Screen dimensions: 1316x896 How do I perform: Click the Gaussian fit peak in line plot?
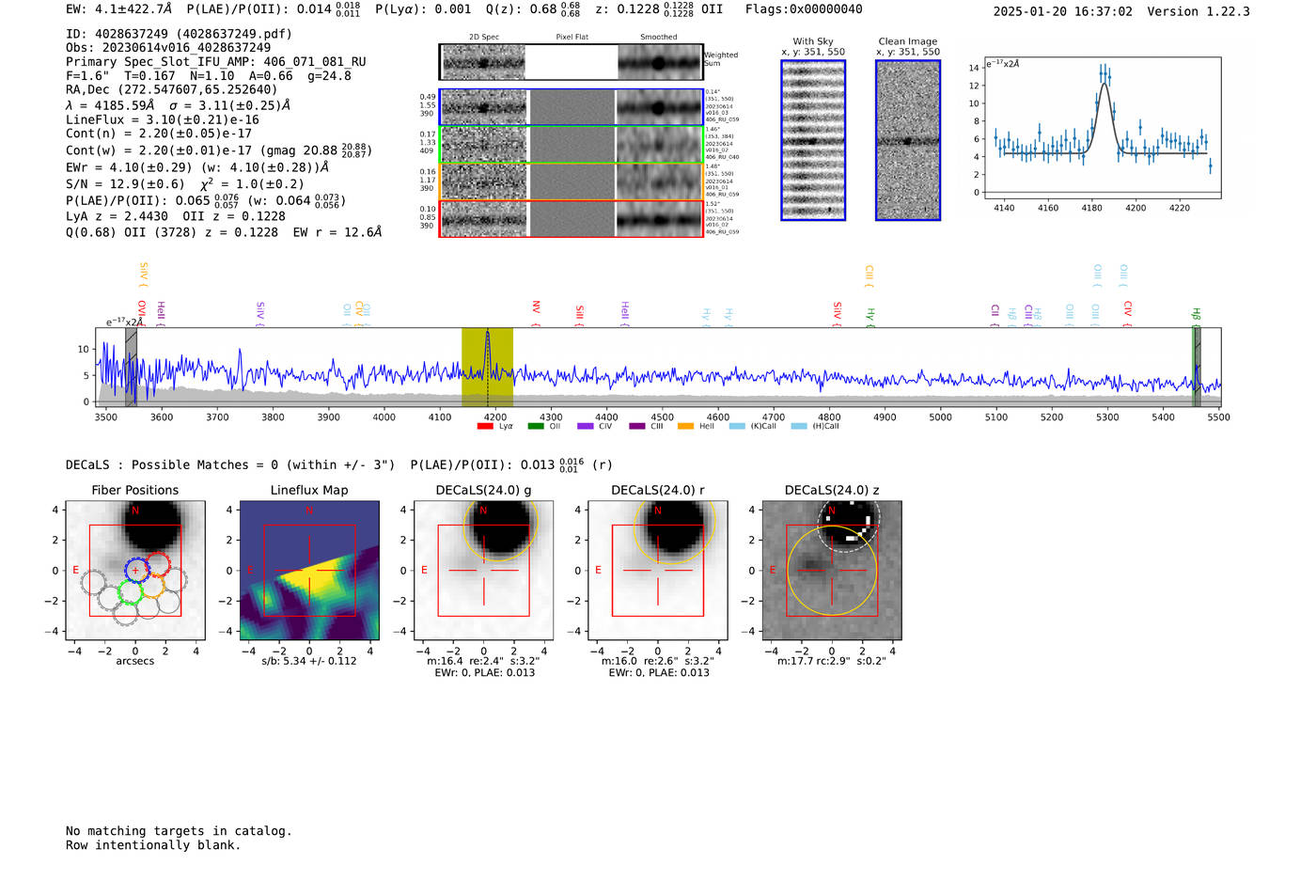click(1104, 85)
